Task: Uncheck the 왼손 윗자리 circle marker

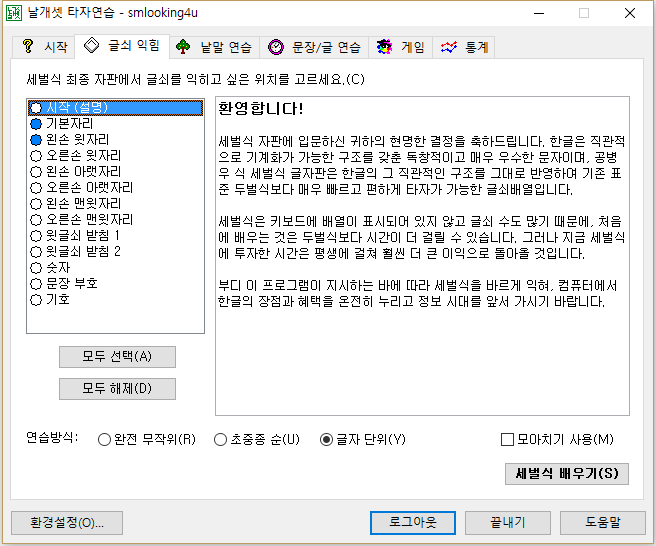Action: coord(36,140)
